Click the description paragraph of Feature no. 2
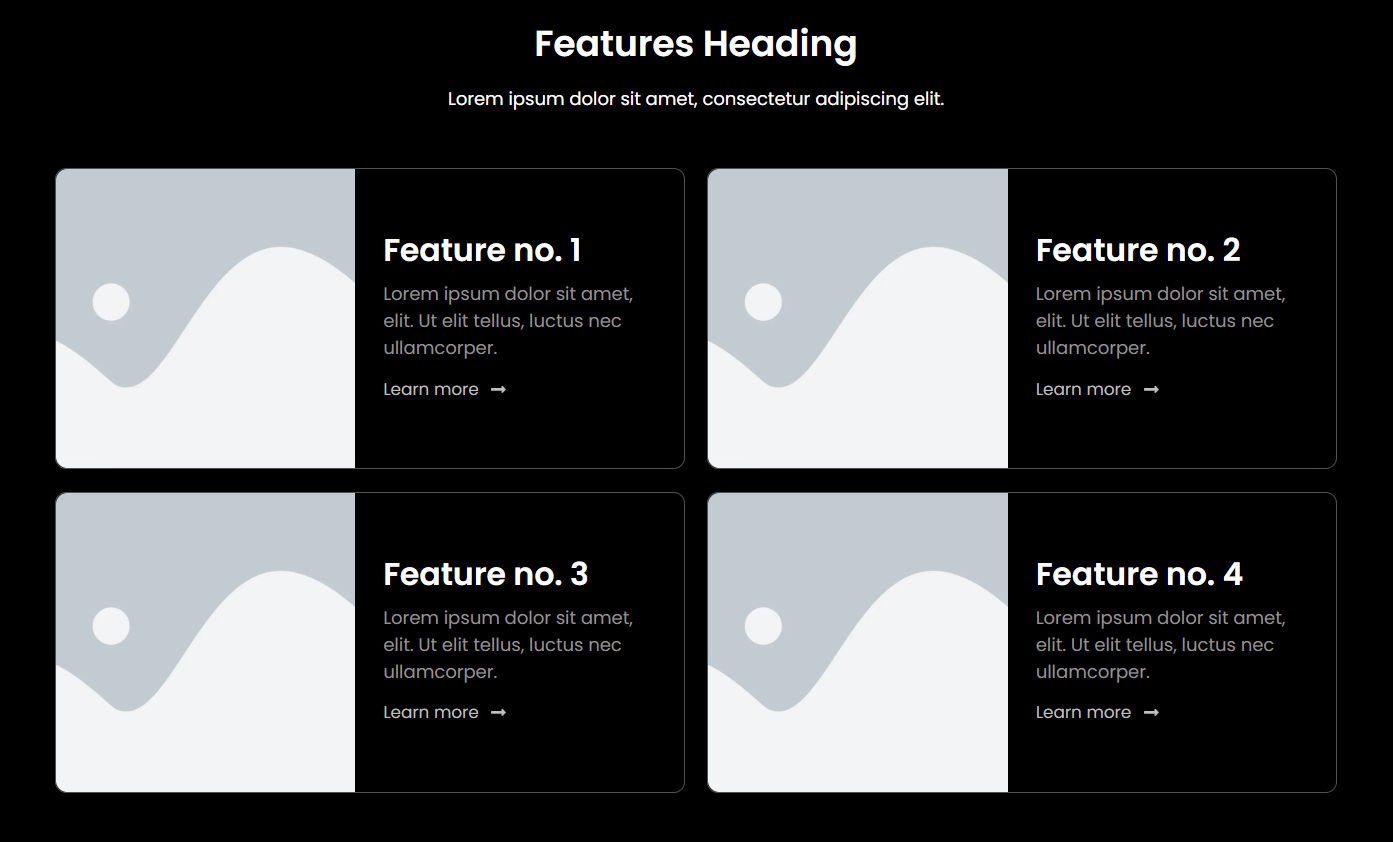Screen dimensions: 1393x842 click(1161, 321)
